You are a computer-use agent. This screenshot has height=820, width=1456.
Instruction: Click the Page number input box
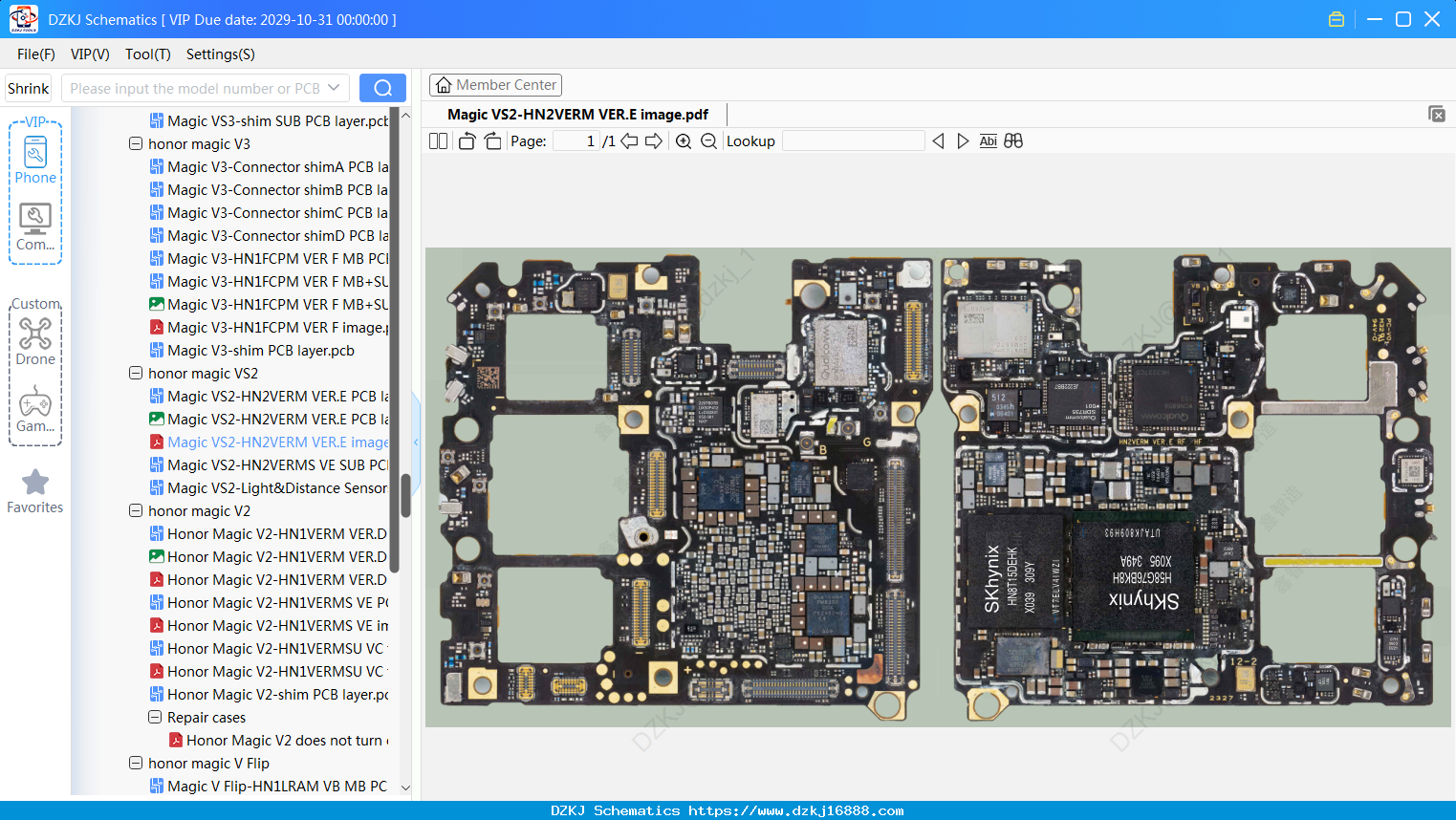[576, 141]
